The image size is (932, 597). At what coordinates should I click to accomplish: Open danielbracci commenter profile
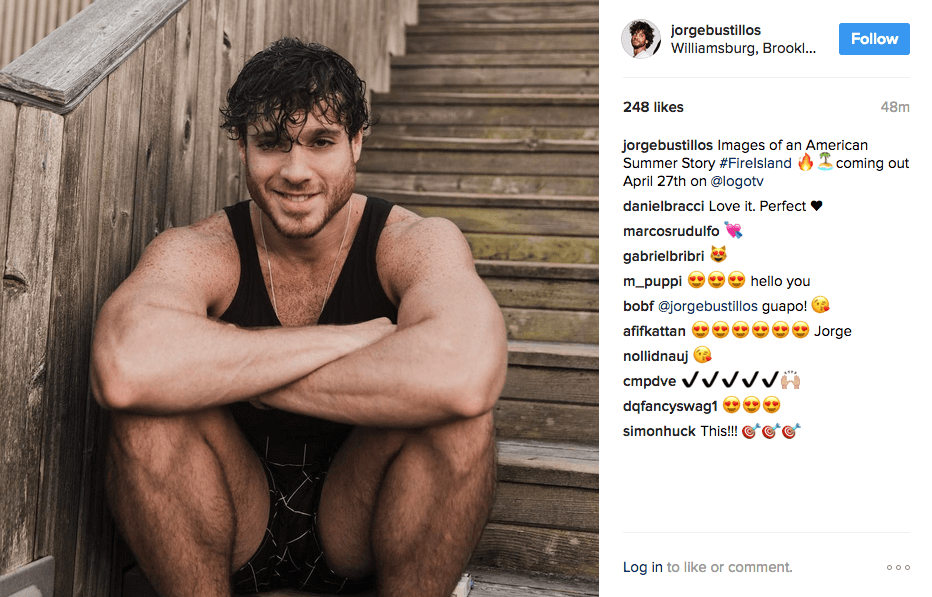point(663,206)
